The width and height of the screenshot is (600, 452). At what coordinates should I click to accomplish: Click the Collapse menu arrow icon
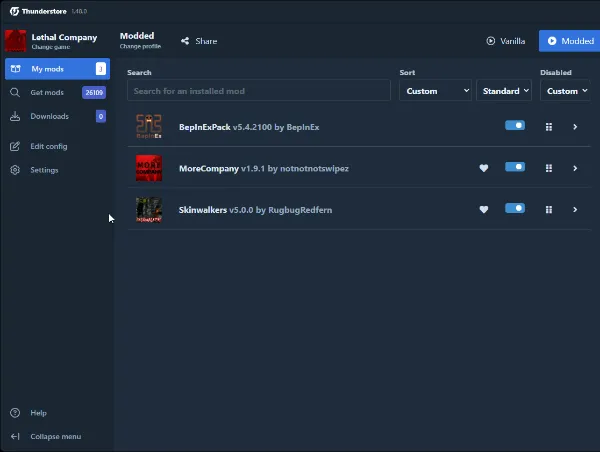tap(15, 437)
